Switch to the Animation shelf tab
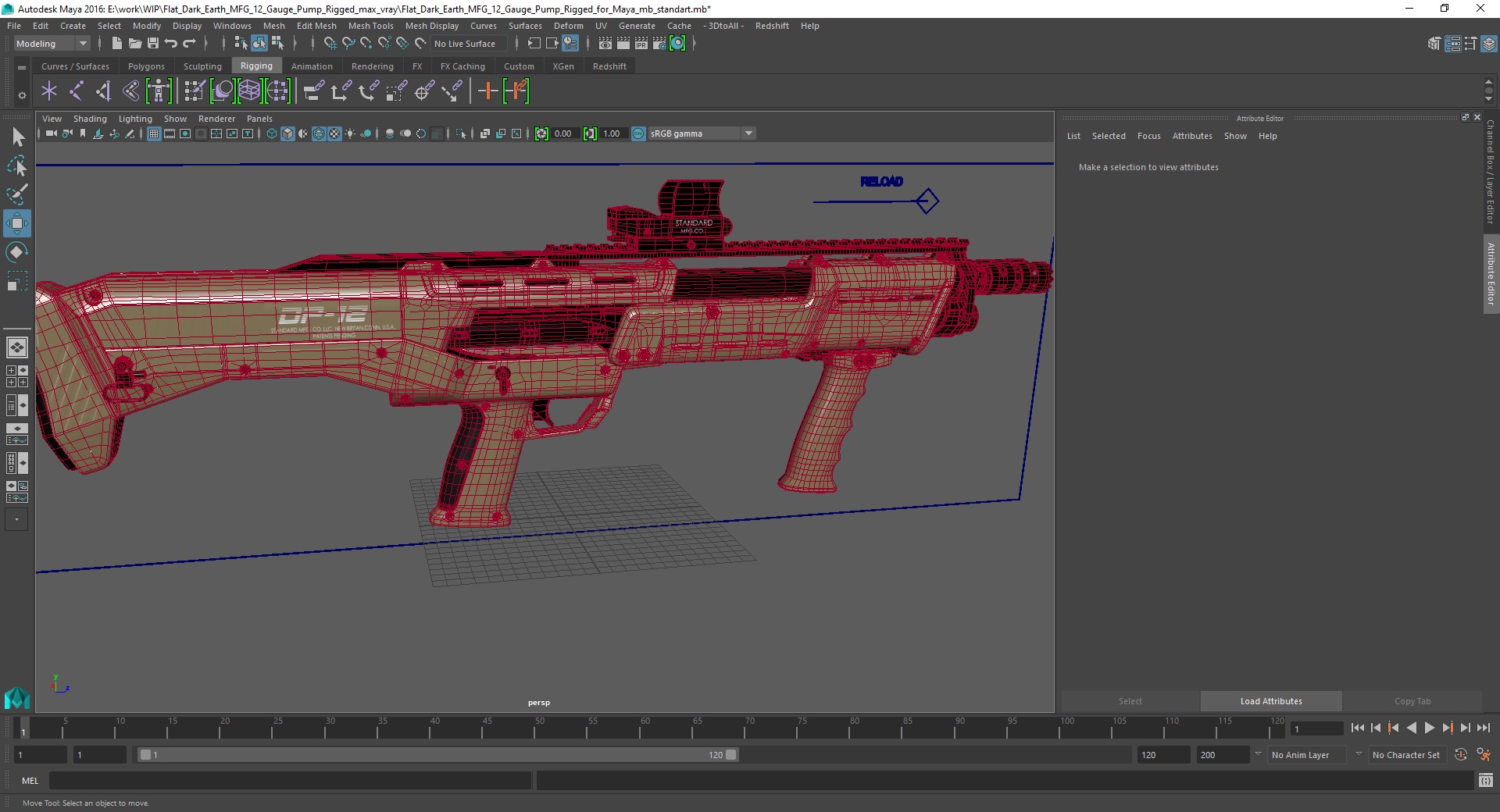 [312, 66]
